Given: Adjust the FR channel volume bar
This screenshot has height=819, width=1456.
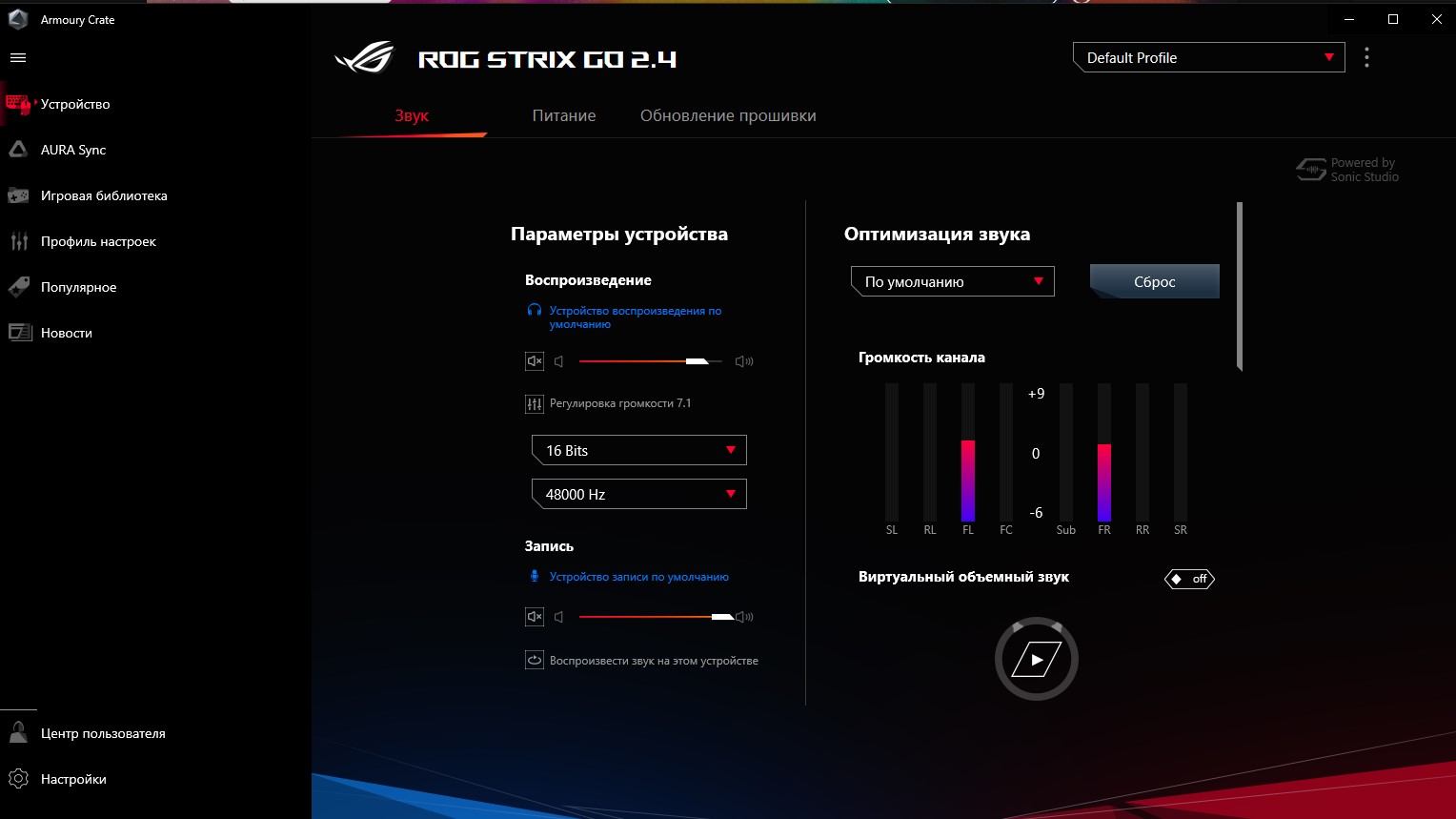Looking at the screenshot, I should pos(1104,452).
